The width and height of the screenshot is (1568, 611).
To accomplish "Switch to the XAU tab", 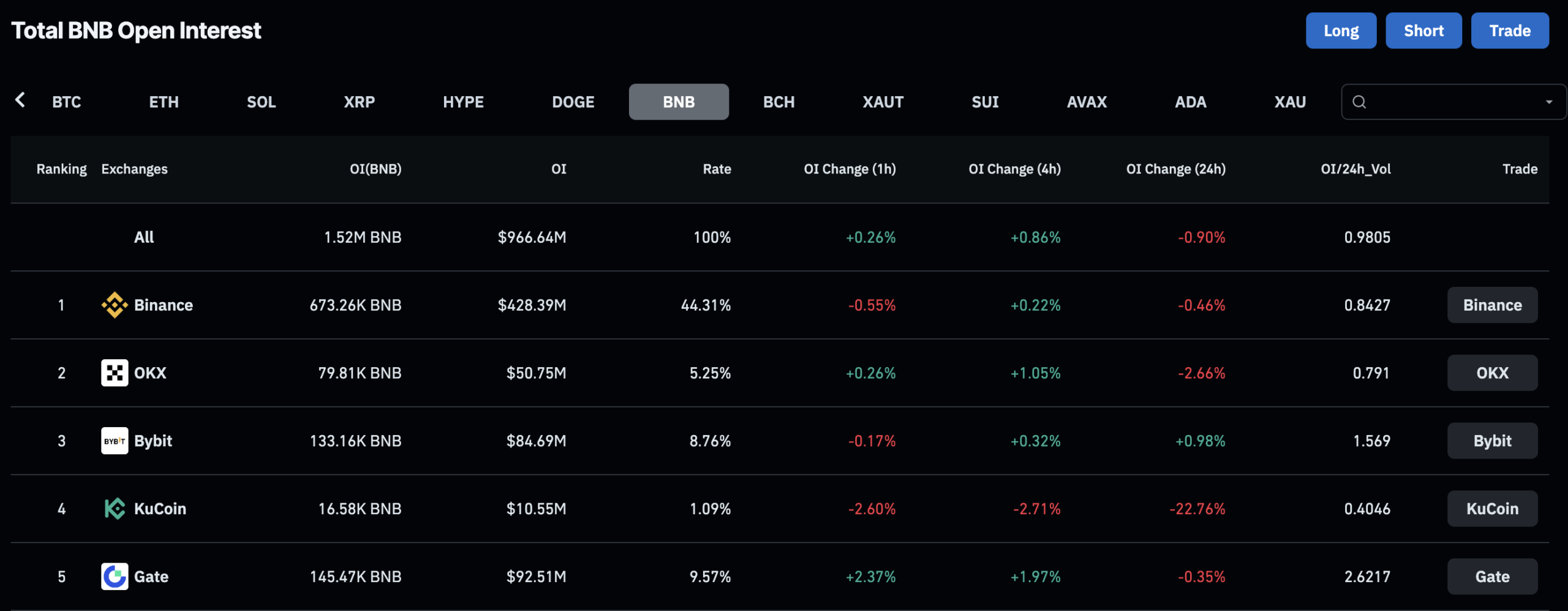I will coord(1291,102).
